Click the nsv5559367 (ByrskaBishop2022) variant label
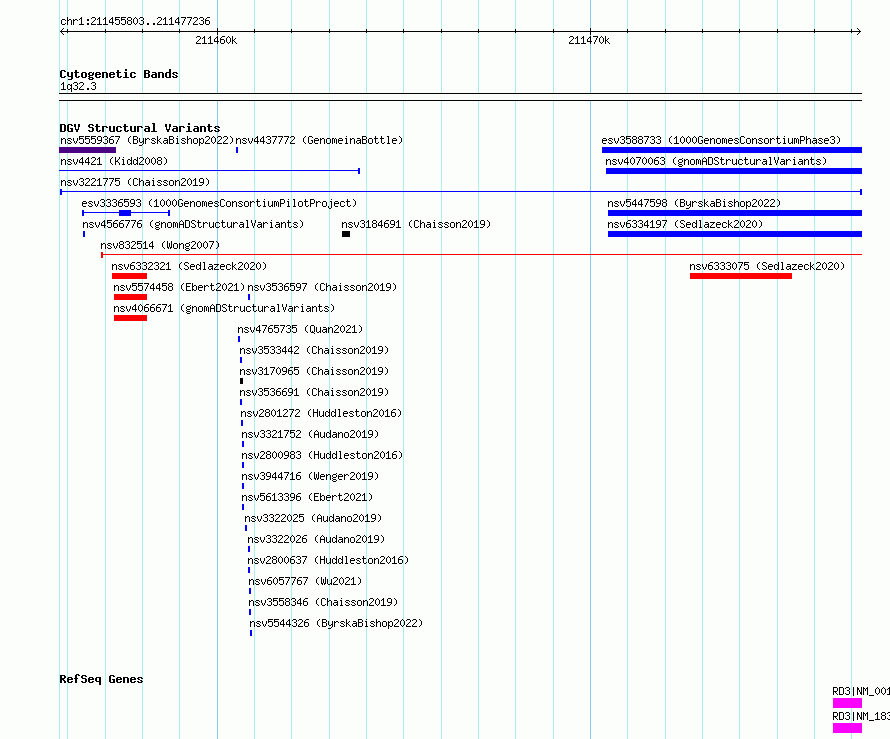 click(x=147, y=140)
